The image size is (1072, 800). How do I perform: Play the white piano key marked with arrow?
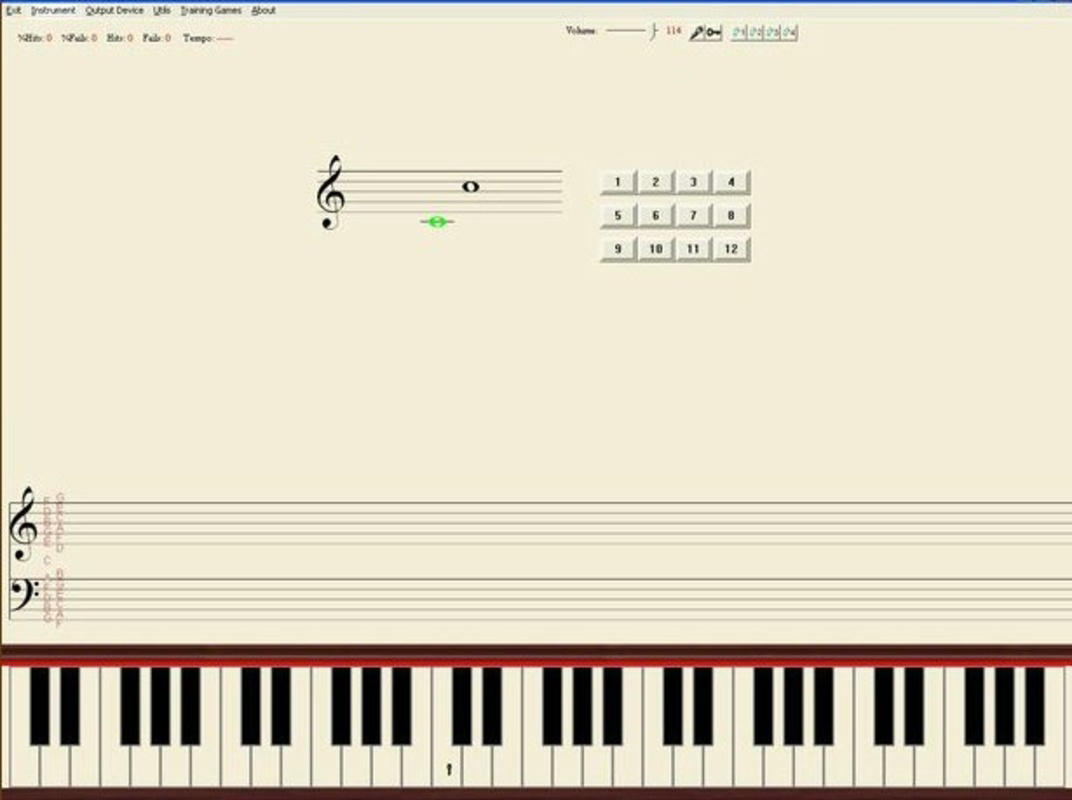pyautogui.click(x=448, y=767)
